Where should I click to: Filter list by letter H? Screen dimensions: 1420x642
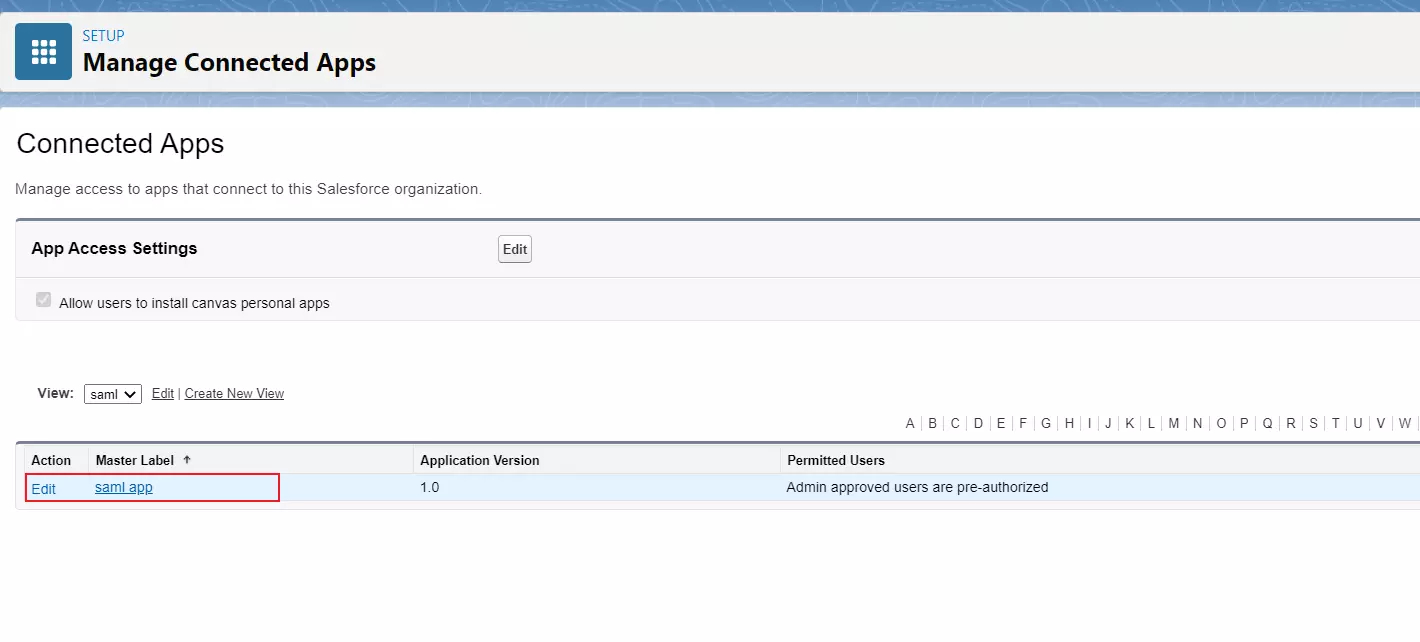(1069, 424)
